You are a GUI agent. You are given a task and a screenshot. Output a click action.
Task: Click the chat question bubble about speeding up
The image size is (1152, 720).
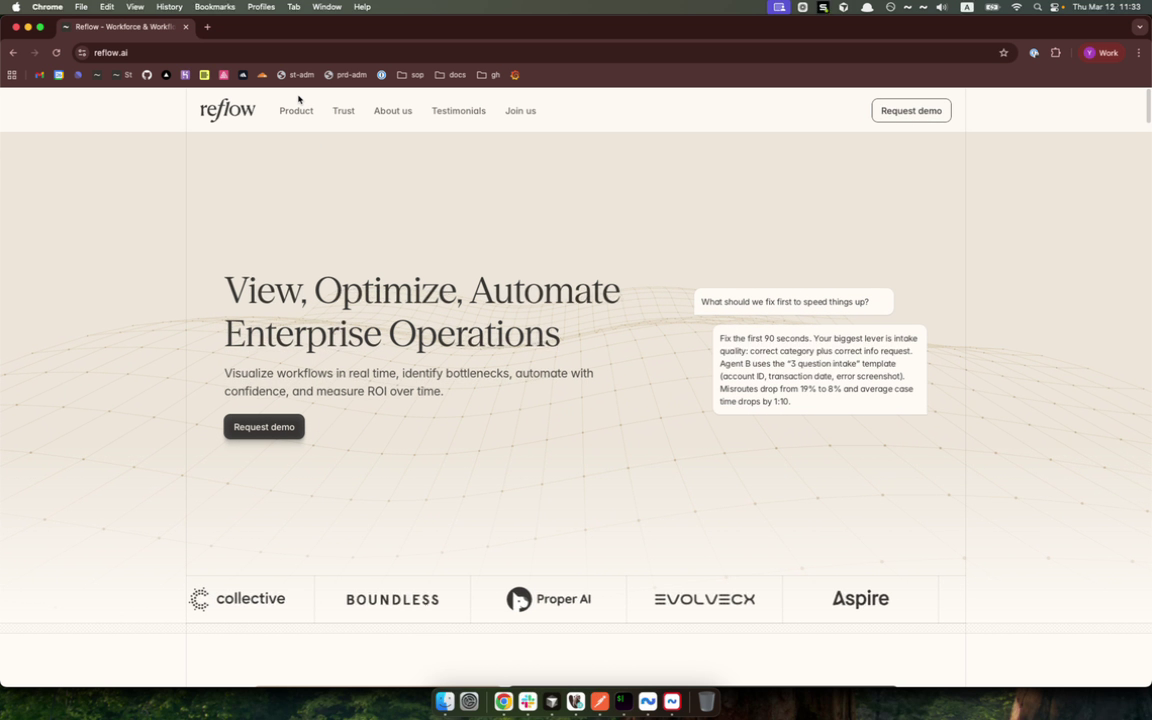coord(793,302)
